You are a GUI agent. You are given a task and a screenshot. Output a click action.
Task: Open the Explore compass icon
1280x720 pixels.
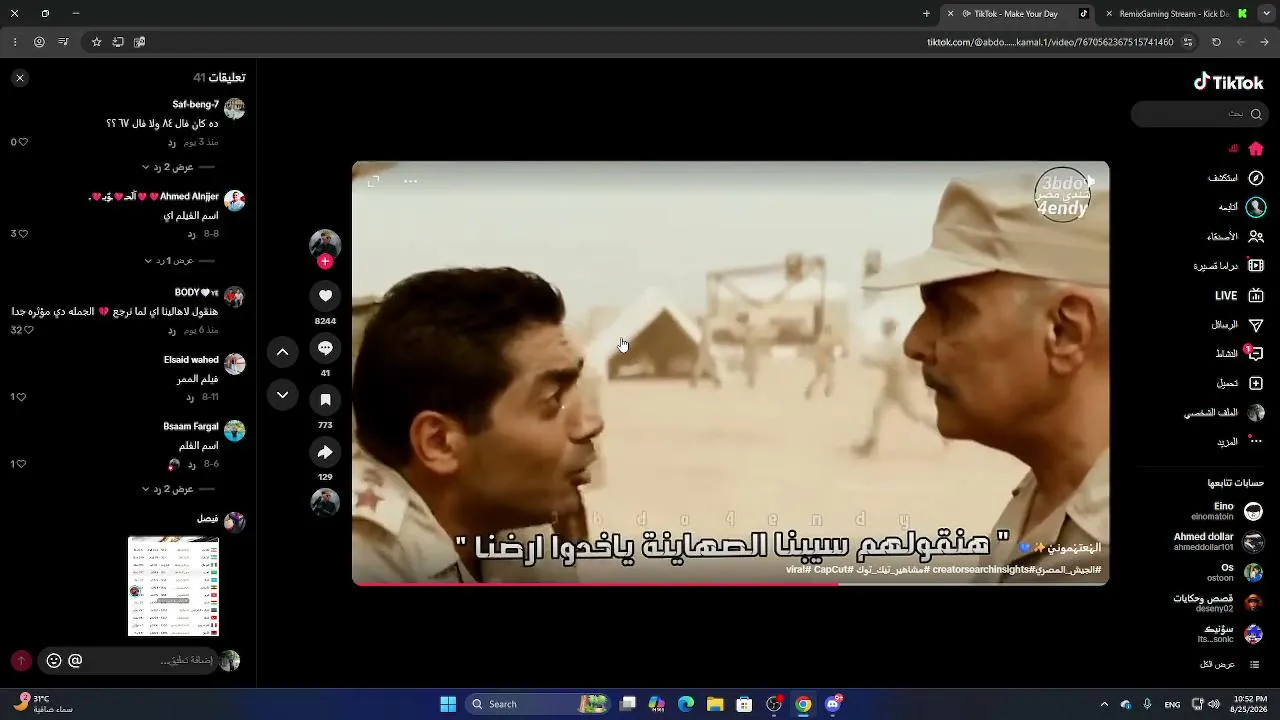point(1256,178)
